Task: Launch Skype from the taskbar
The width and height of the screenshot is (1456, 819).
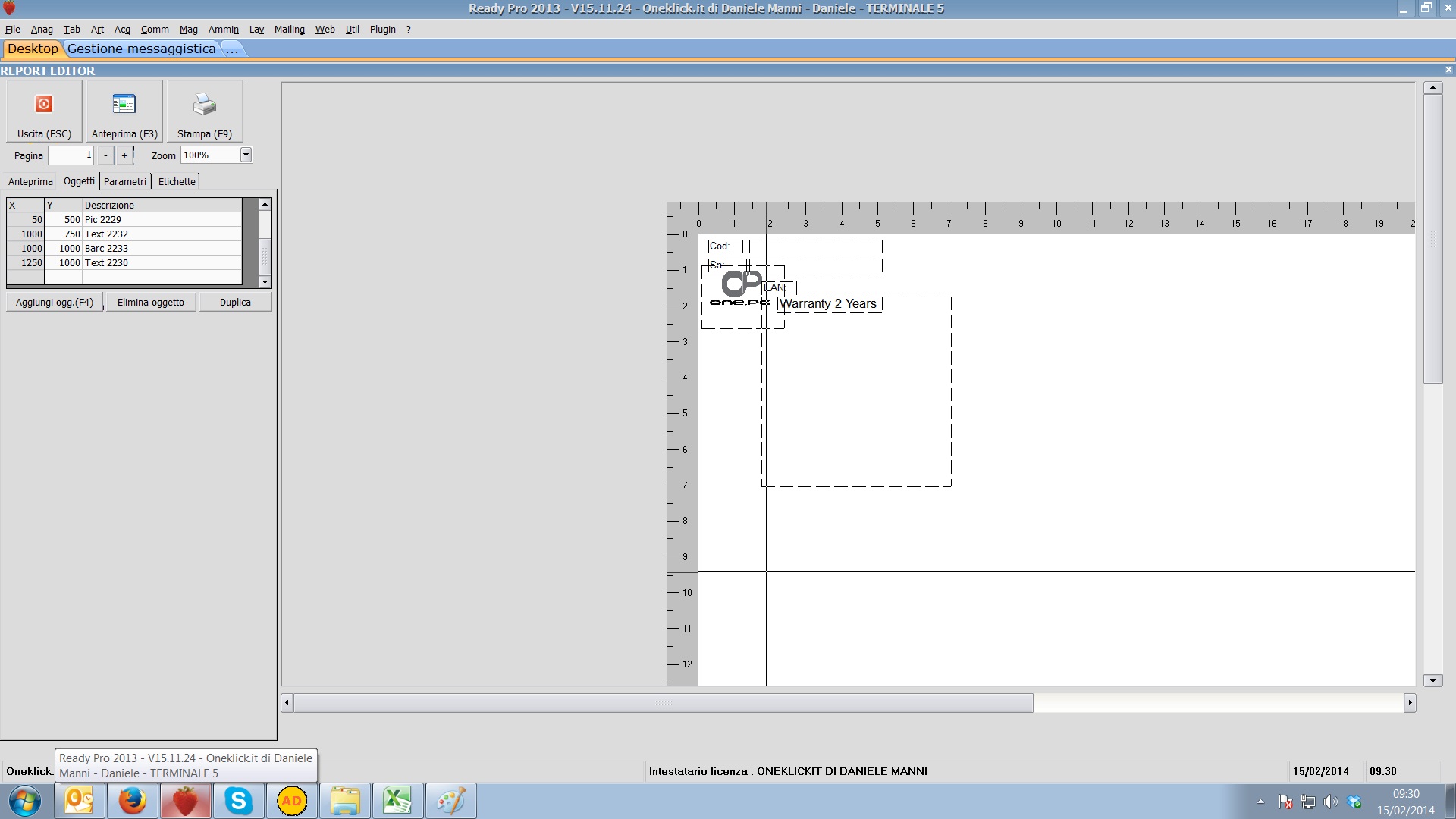Action: click(x=238, y=801)
